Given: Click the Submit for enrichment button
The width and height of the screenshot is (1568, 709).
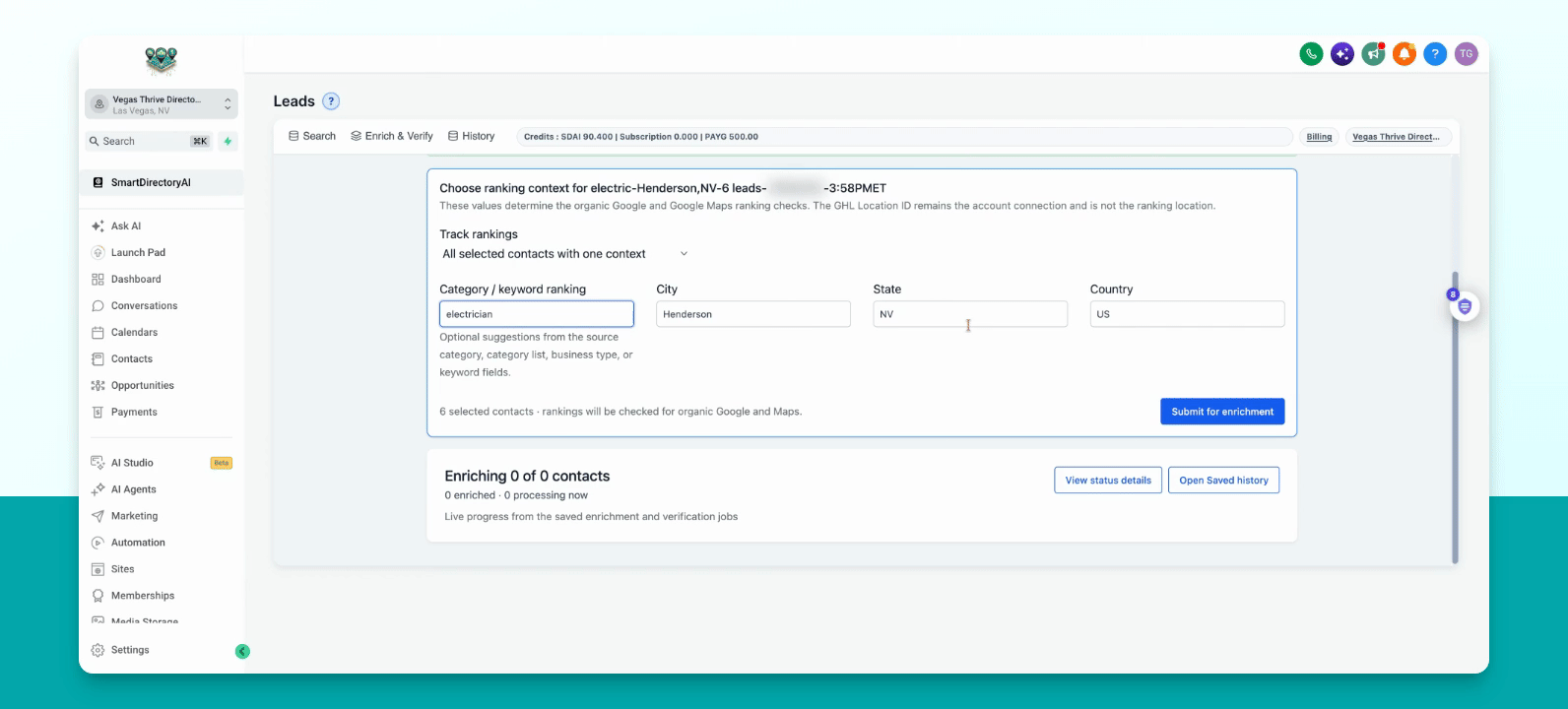Looking at the screenshot, I should 1222,412.
